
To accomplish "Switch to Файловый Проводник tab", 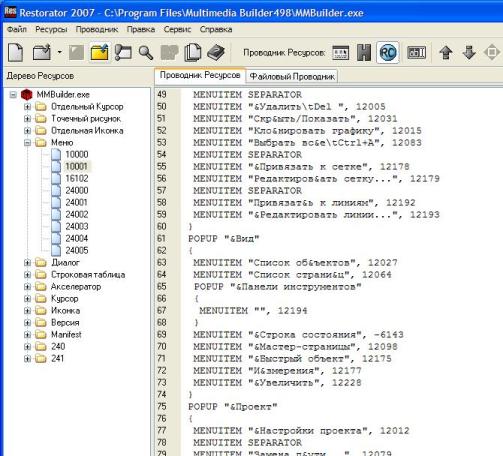I will [292, 76].
